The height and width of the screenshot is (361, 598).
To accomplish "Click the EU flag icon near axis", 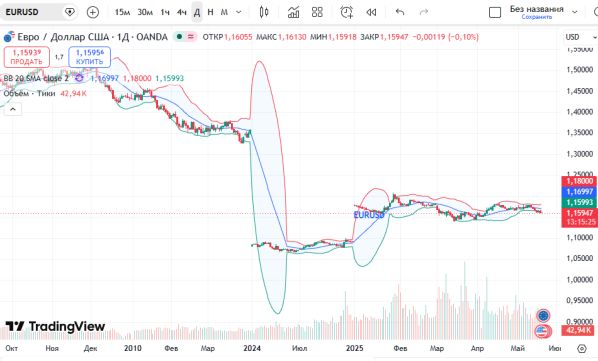I will 543,316.
